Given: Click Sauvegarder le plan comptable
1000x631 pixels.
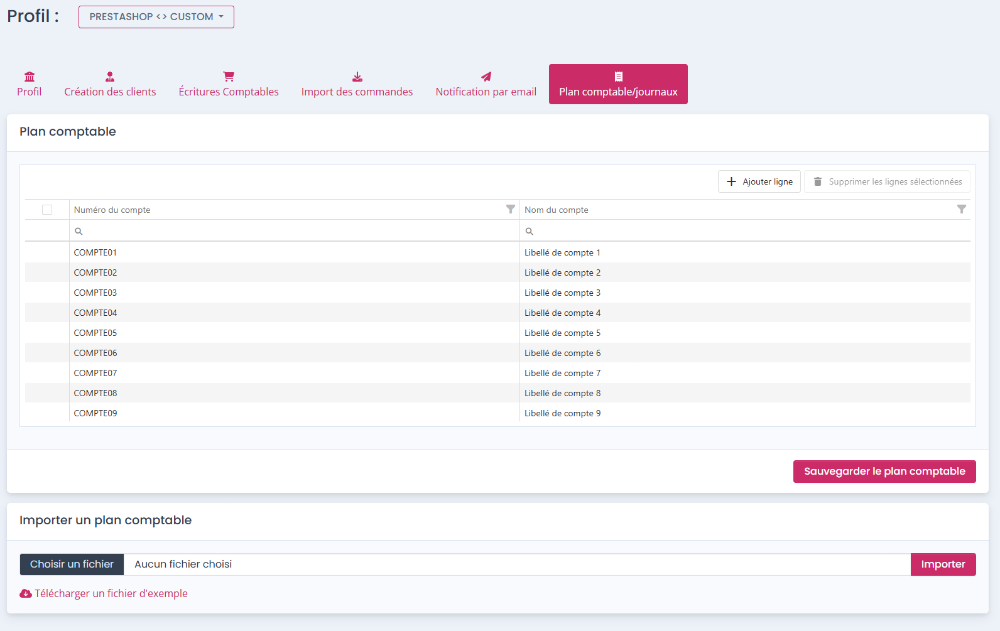Looking at the screenshot, I should click(884, 471).
